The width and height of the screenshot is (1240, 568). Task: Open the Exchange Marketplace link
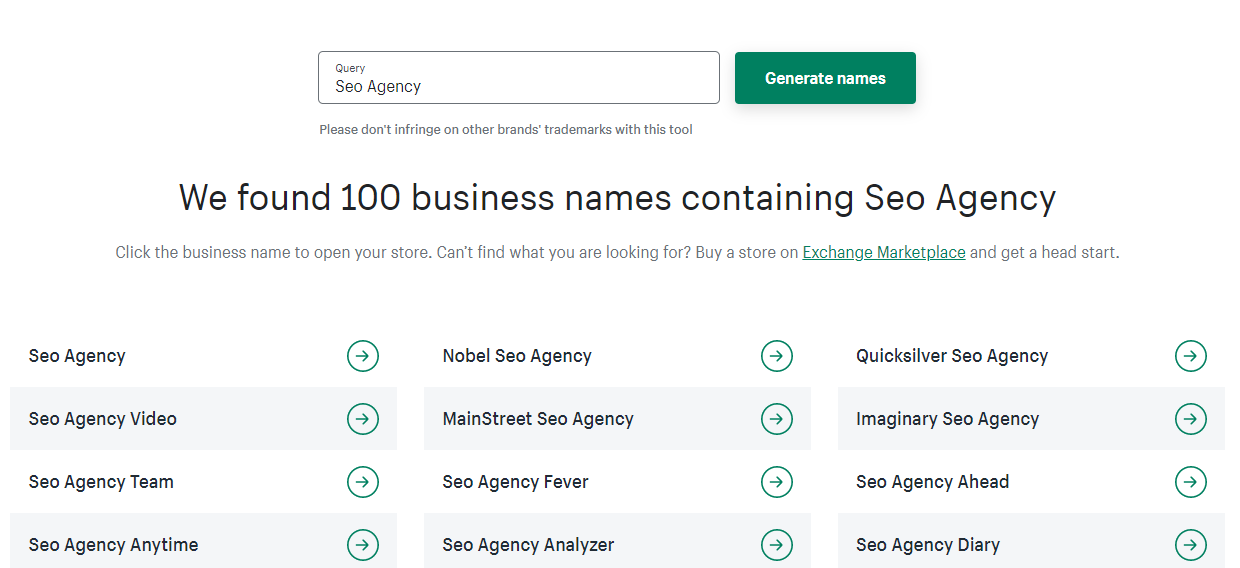pos(884,252)
